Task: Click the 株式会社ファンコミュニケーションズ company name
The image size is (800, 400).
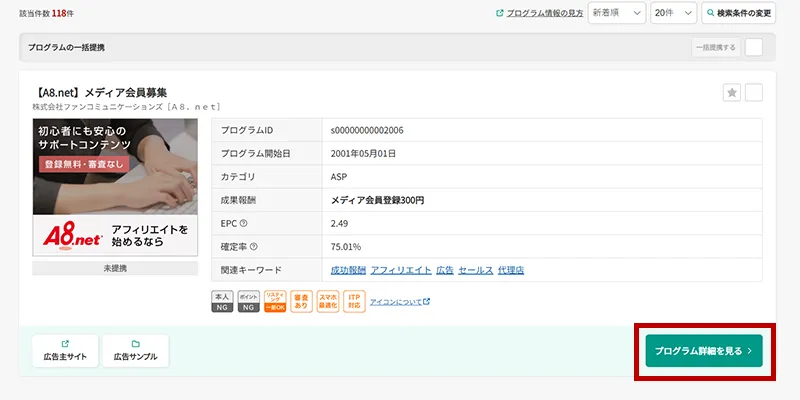Action: point(126,107)
